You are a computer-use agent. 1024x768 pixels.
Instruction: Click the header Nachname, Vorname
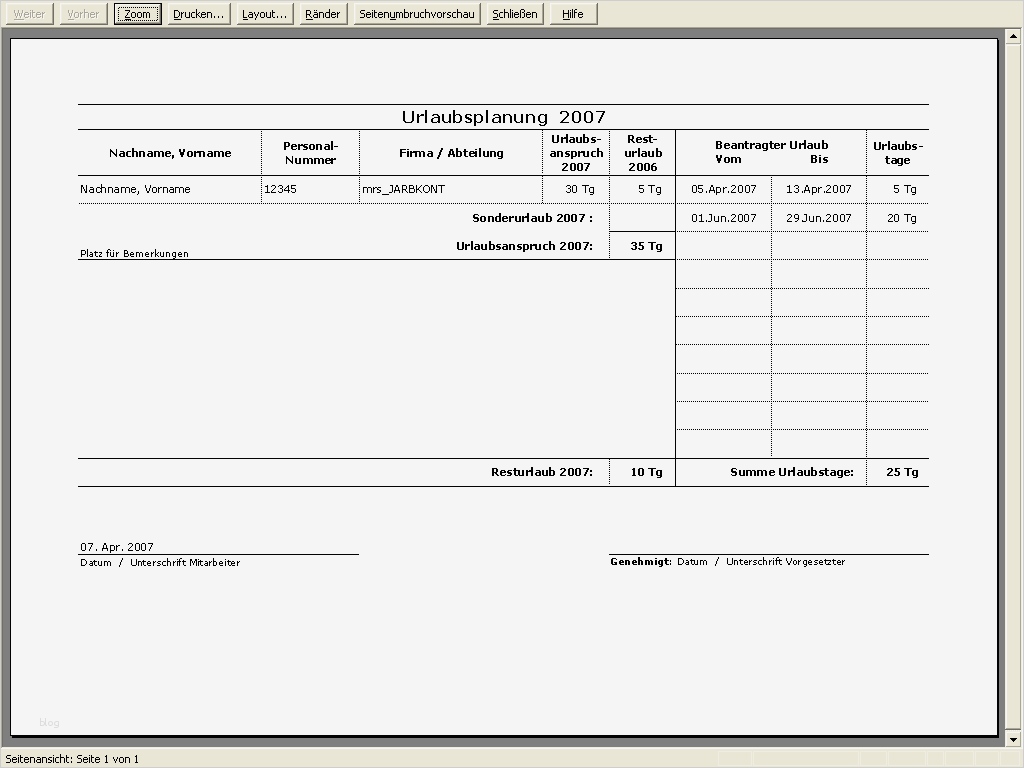pos(170,153)
